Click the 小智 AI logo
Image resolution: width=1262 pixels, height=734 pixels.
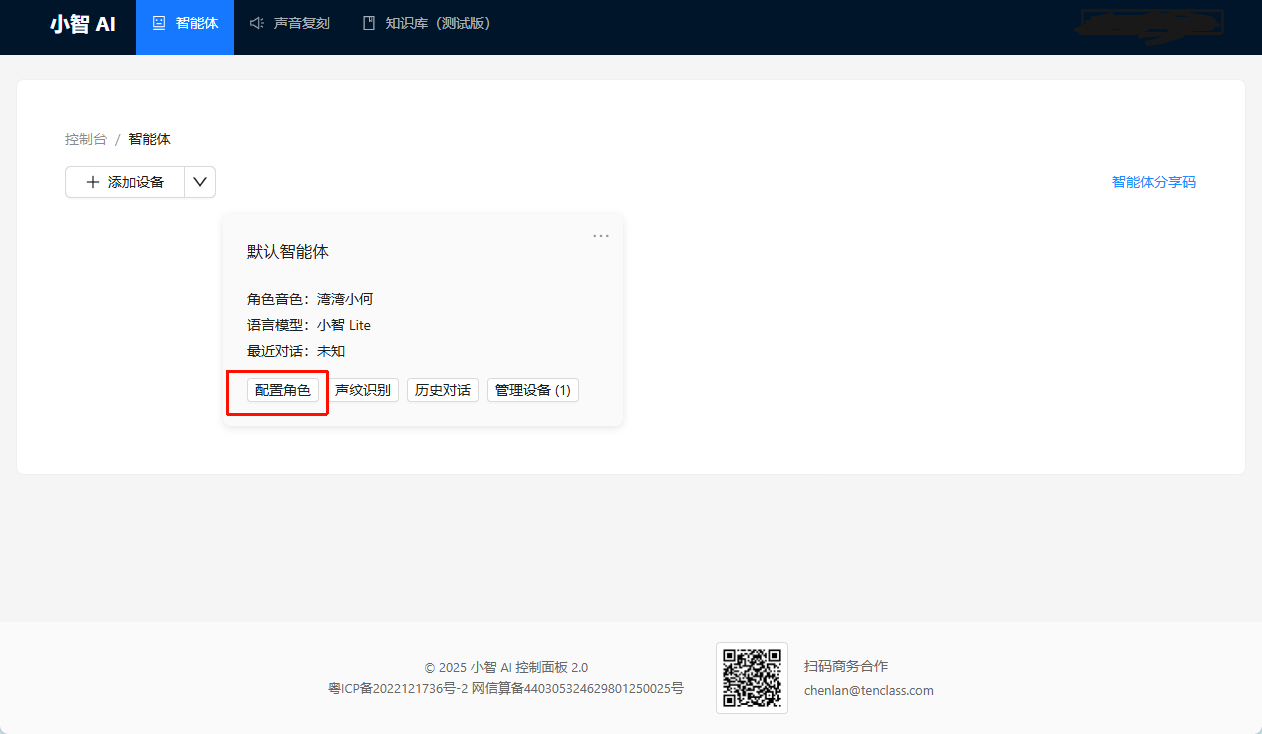click(83, 24)
